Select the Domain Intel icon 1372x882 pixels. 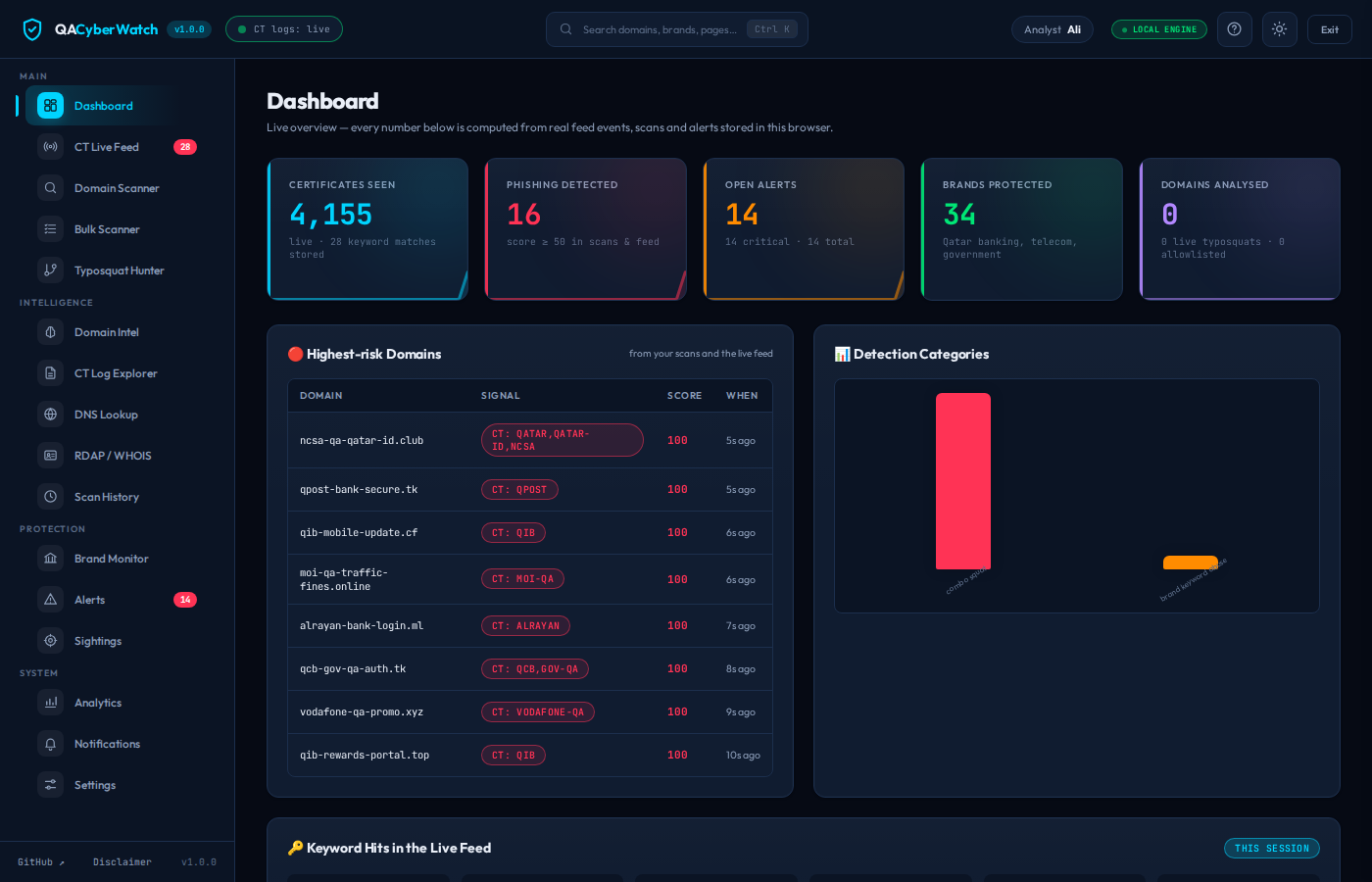[x=51, y=332]
